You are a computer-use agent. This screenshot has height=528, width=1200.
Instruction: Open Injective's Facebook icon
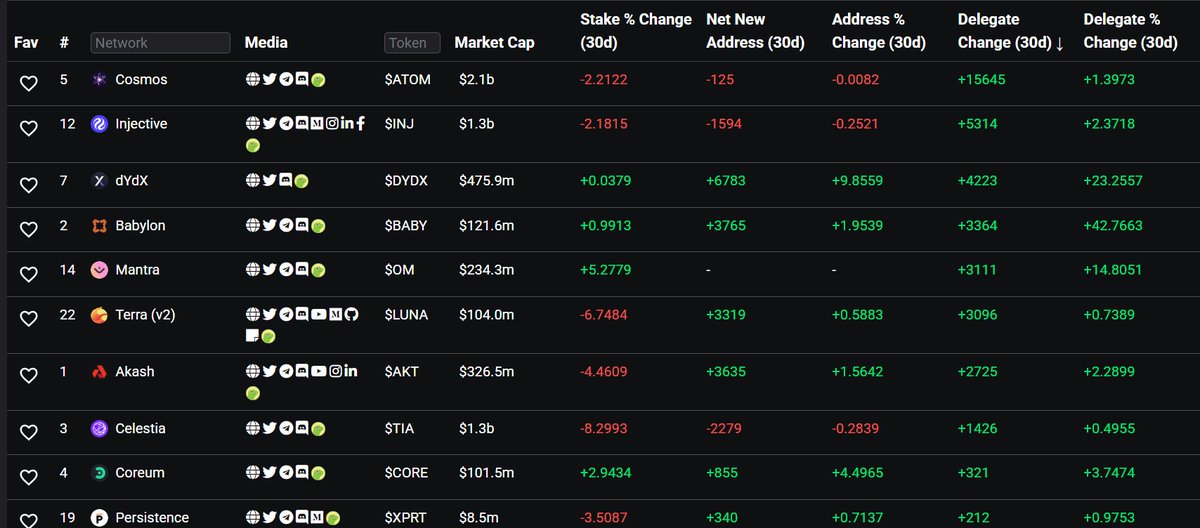click(x=360, y=124)
